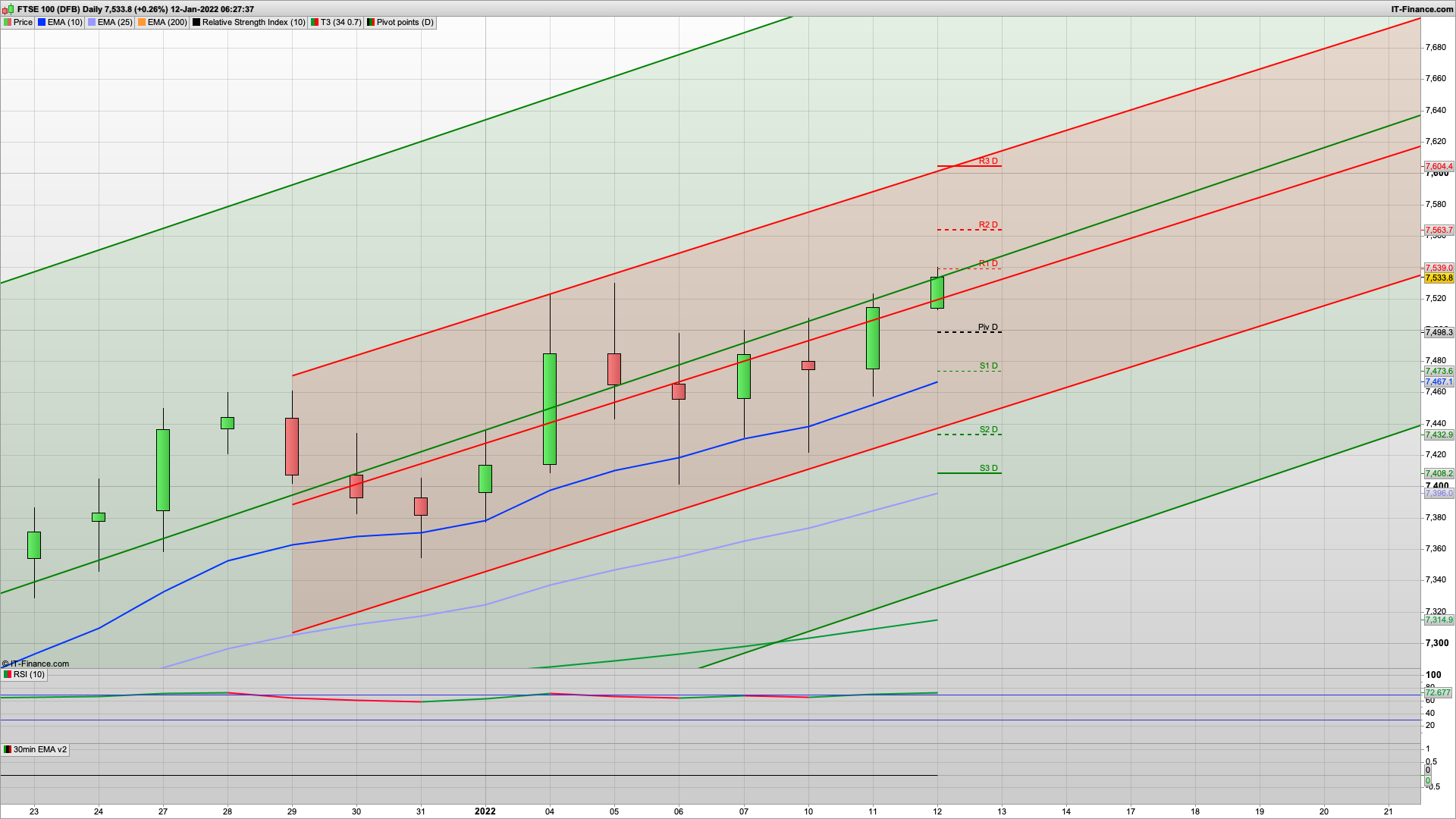Click the 2022 year label on date axis
1456x819 pixels.
[485, 811]
